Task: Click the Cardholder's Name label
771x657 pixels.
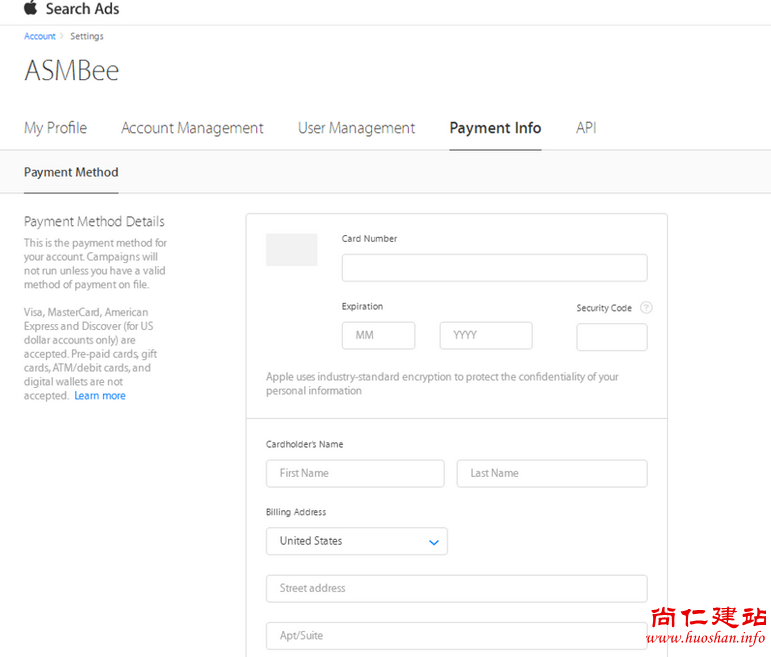Action: pyautogui.click(x=304, y=445)
